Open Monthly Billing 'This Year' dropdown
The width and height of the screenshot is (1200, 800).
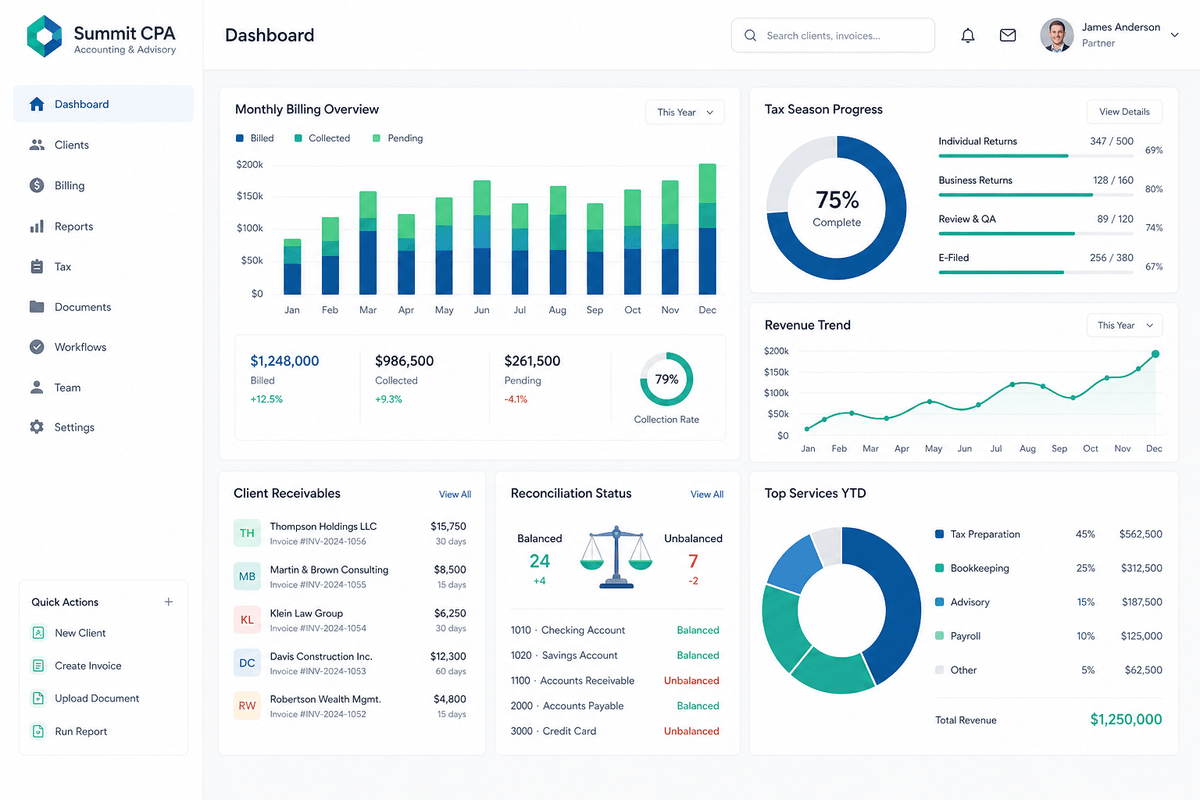(x=685, y=112)
